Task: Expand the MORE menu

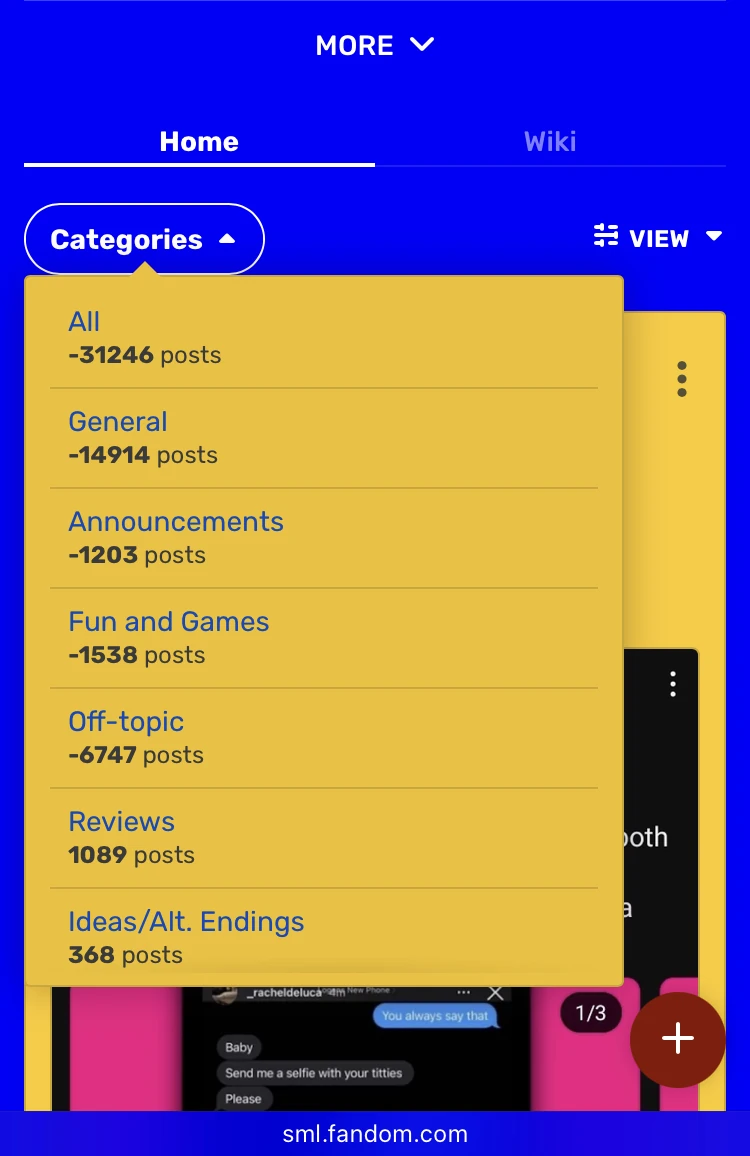Action: coord(375,45)
